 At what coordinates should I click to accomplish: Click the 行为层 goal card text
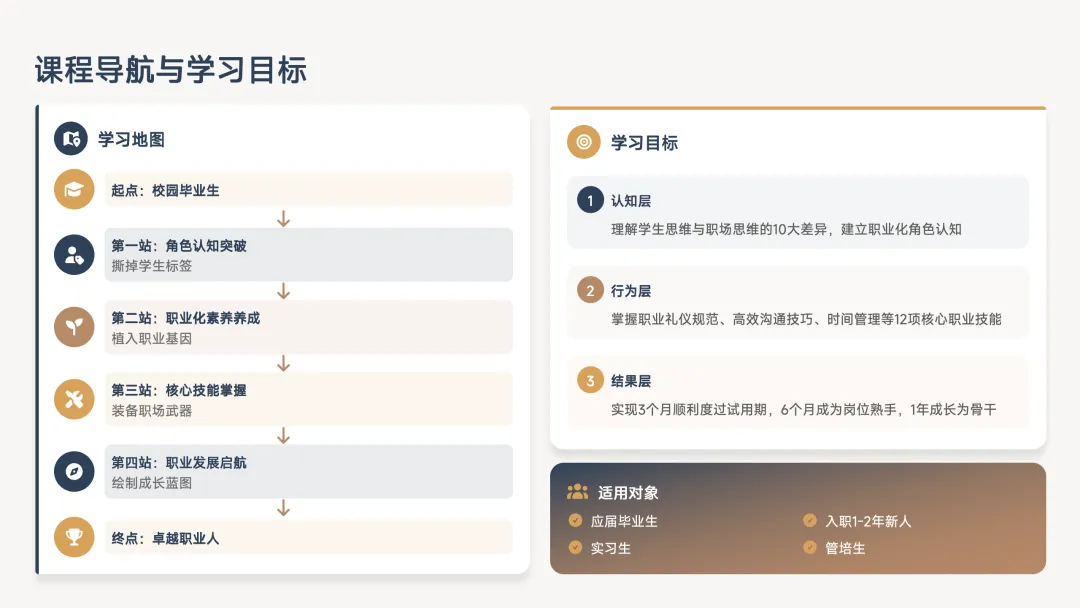pyautogui.click(x=806, y=319)
